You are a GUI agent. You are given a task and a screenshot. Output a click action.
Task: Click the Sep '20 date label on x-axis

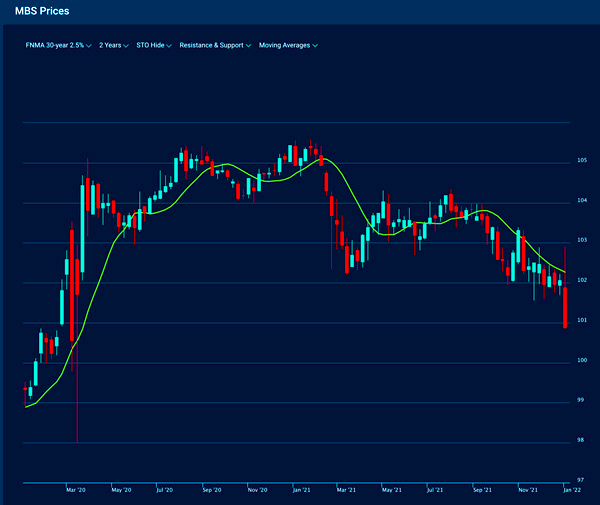click(211, 491)
